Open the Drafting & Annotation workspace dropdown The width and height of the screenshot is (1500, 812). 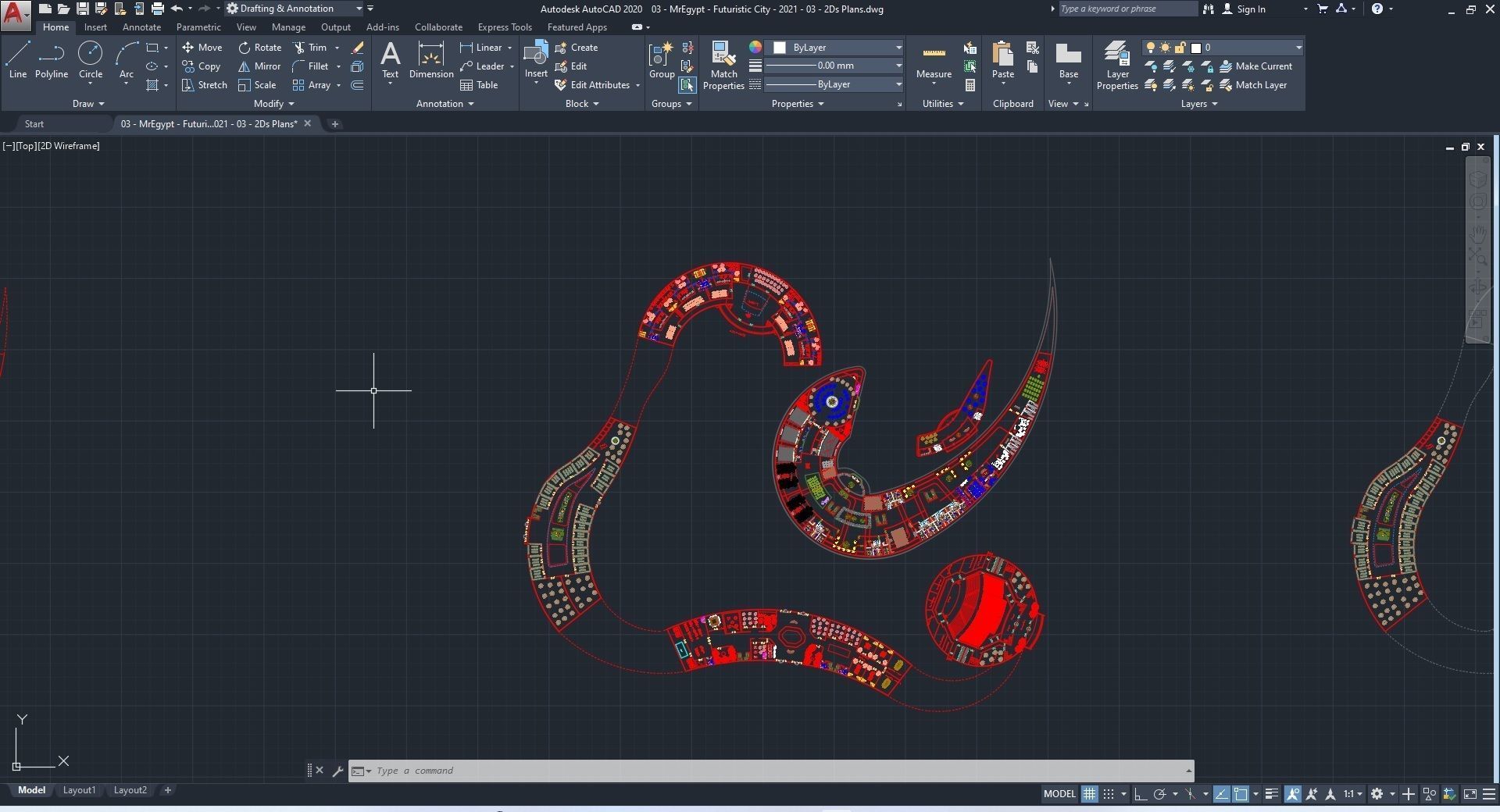coord(295,9)
